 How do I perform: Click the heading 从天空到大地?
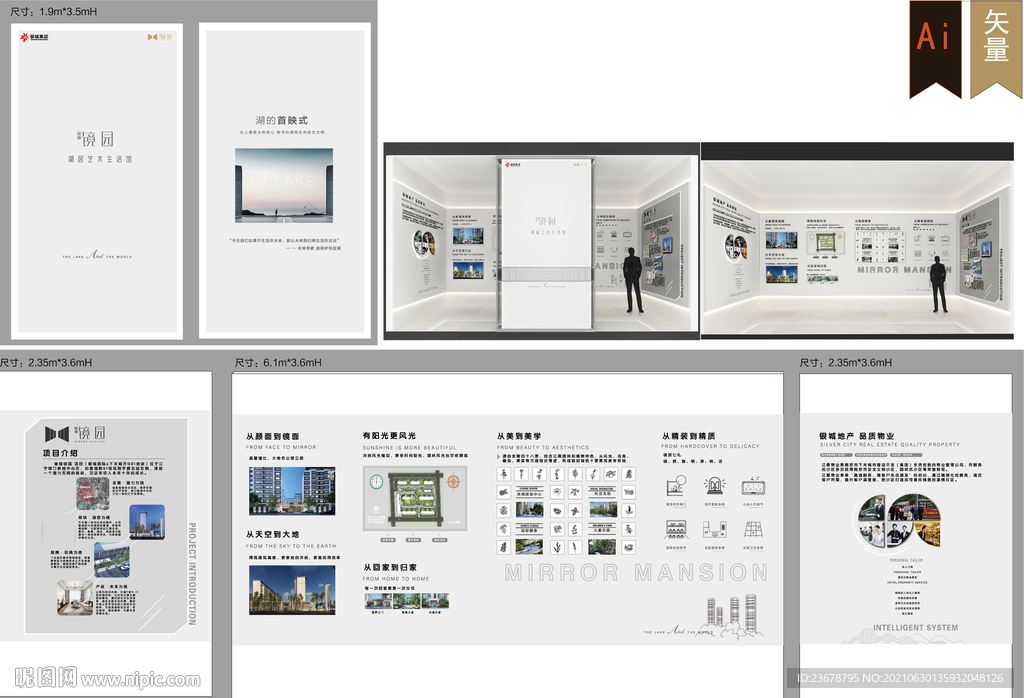(272, 534)
